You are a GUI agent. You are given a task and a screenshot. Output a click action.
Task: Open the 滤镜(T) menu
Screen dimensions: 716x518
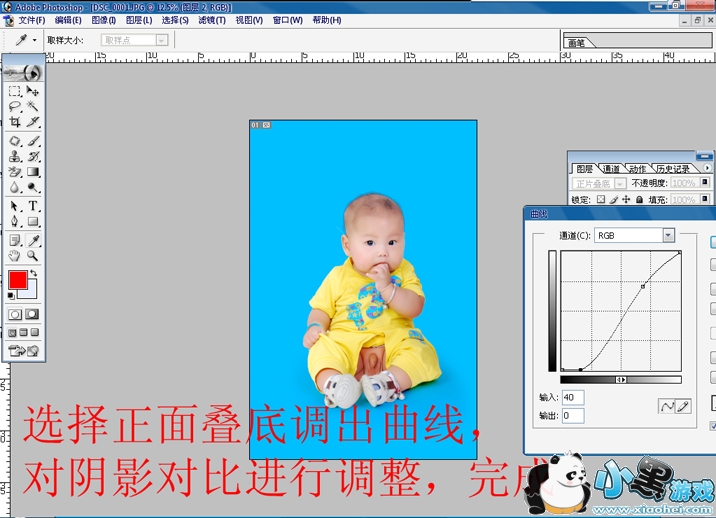tap(212, 20)
